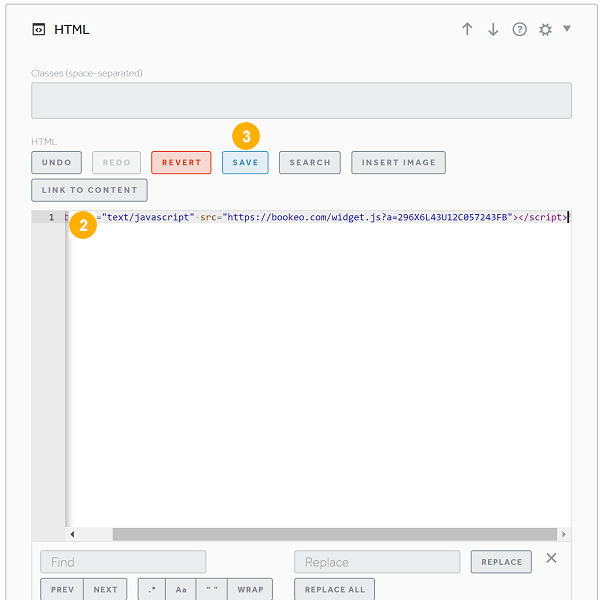600x600 pixels.
Task: Click line number 1 in gutter
Action: point(51,217)
